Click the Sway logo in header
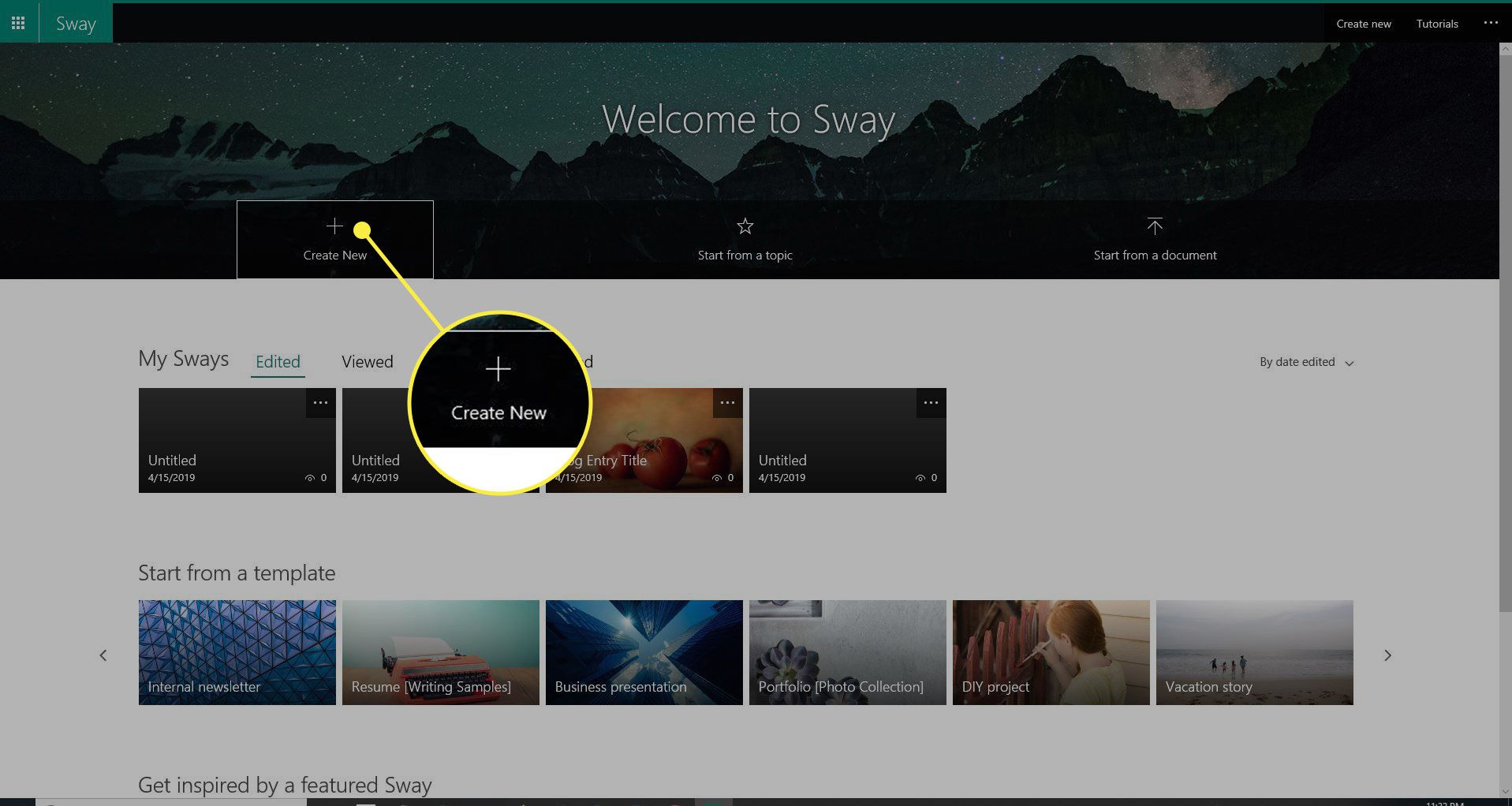The height and width of the screenshot is (806, 1512). pos(76,24)
